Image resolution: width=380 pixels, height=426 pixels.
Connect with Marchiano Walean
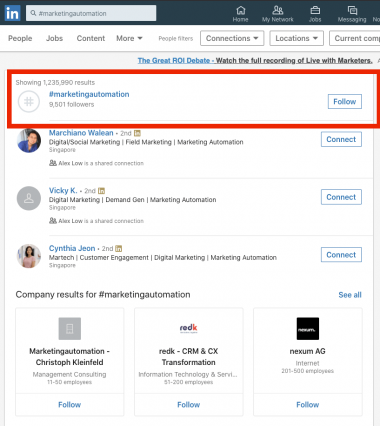pos(341,139)
